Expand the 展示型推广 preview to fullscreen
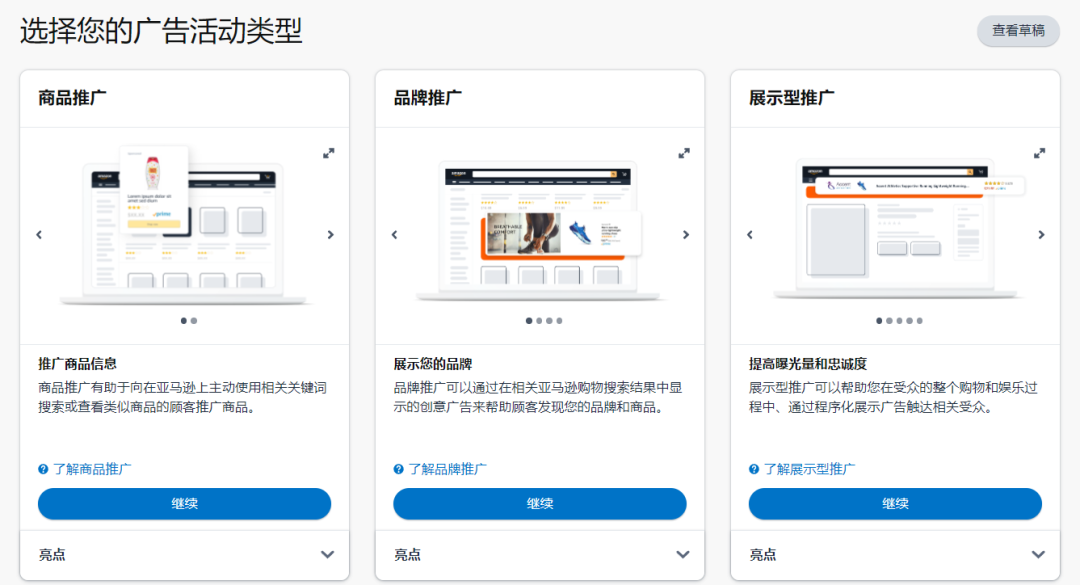The image size is (1080, 585). click(x=1039, y=153)
